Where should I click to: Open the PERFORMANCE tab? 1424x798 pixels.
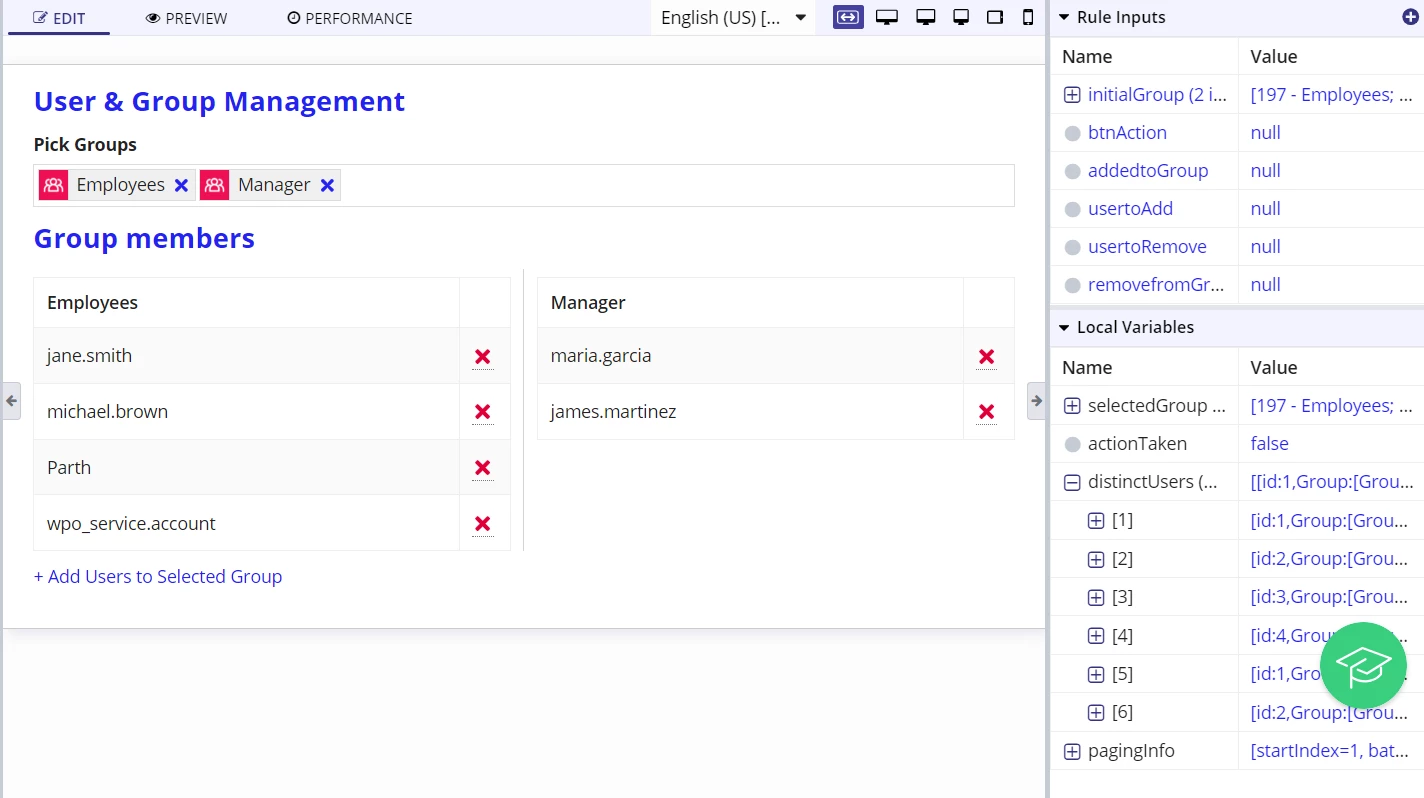click(350, 18)
